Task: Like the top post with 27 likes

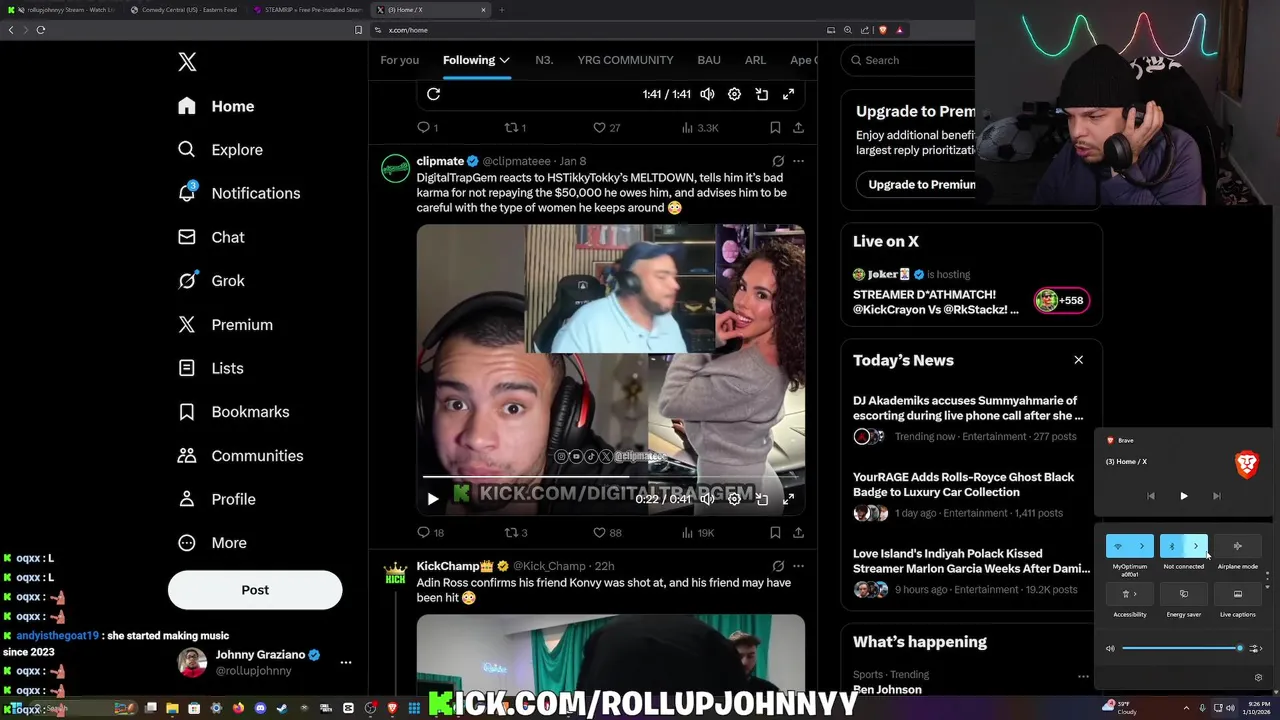Action: [606, 128]
